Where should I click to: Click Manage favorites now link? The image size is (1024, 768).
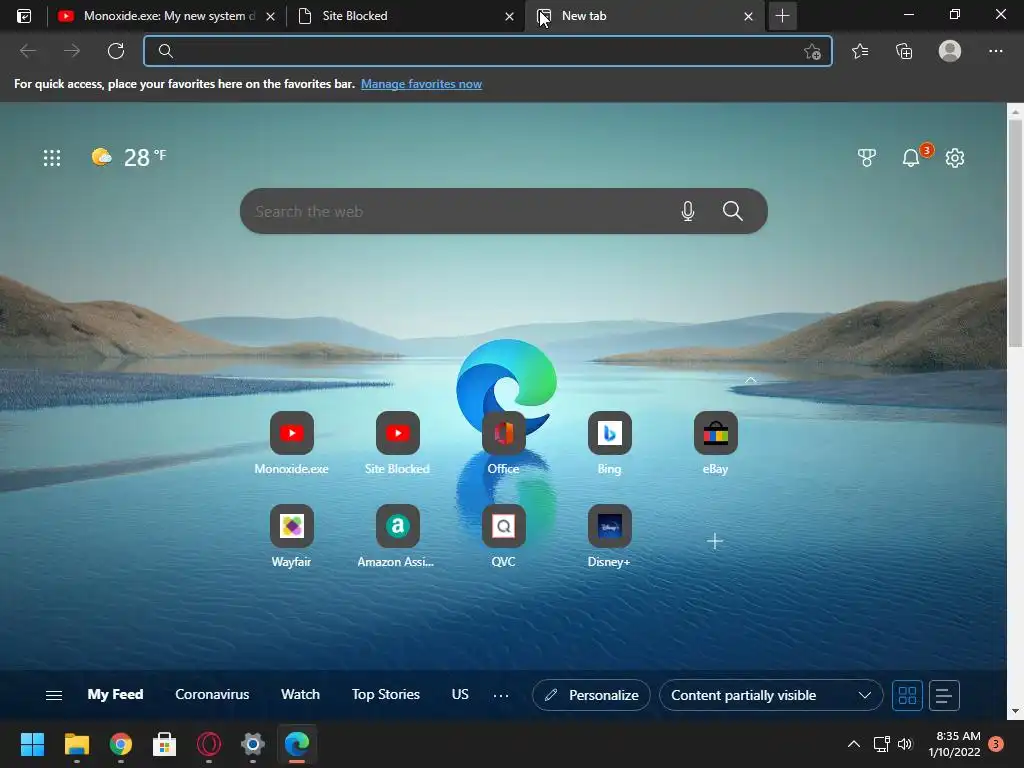pos(421,84)
